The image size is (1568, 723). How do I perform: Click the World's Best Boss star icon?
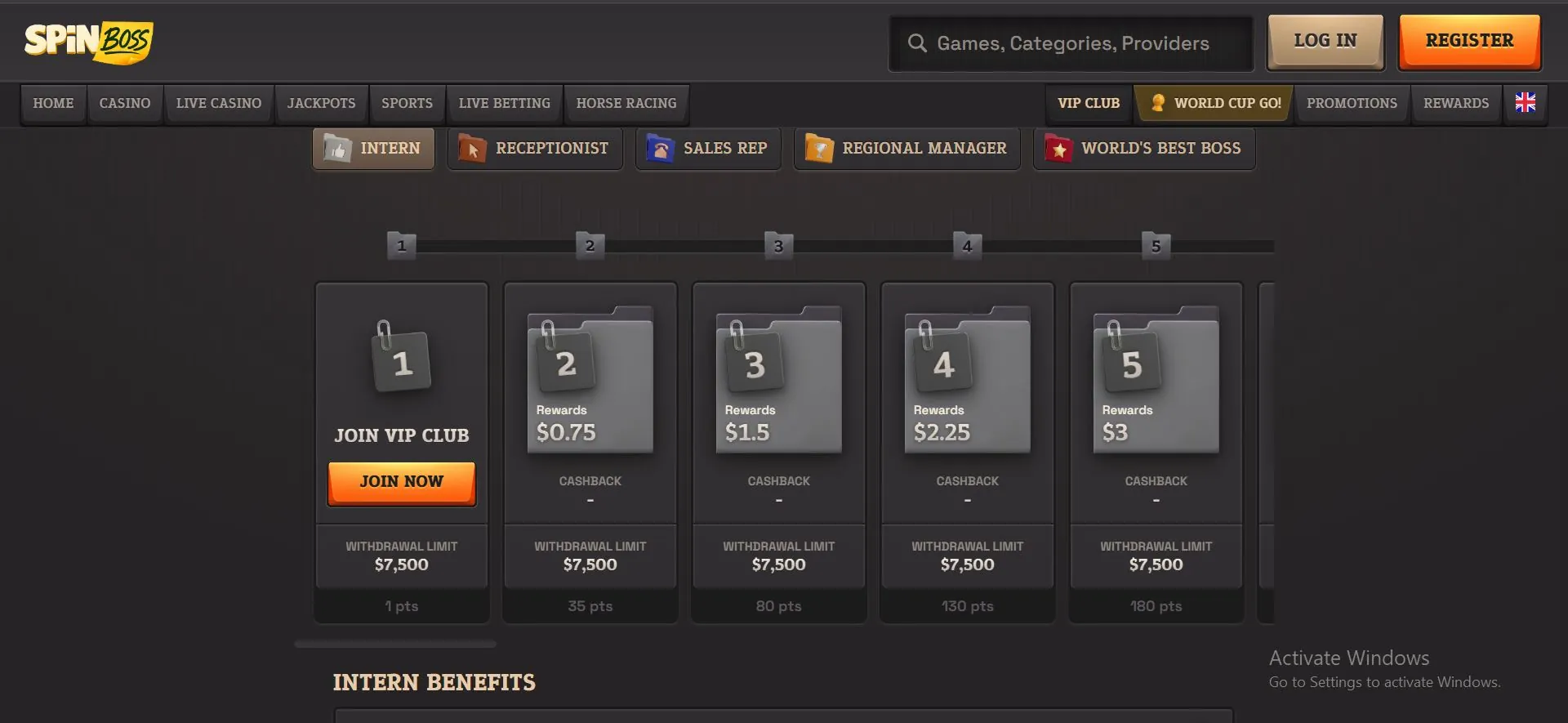coord(1058,148)
